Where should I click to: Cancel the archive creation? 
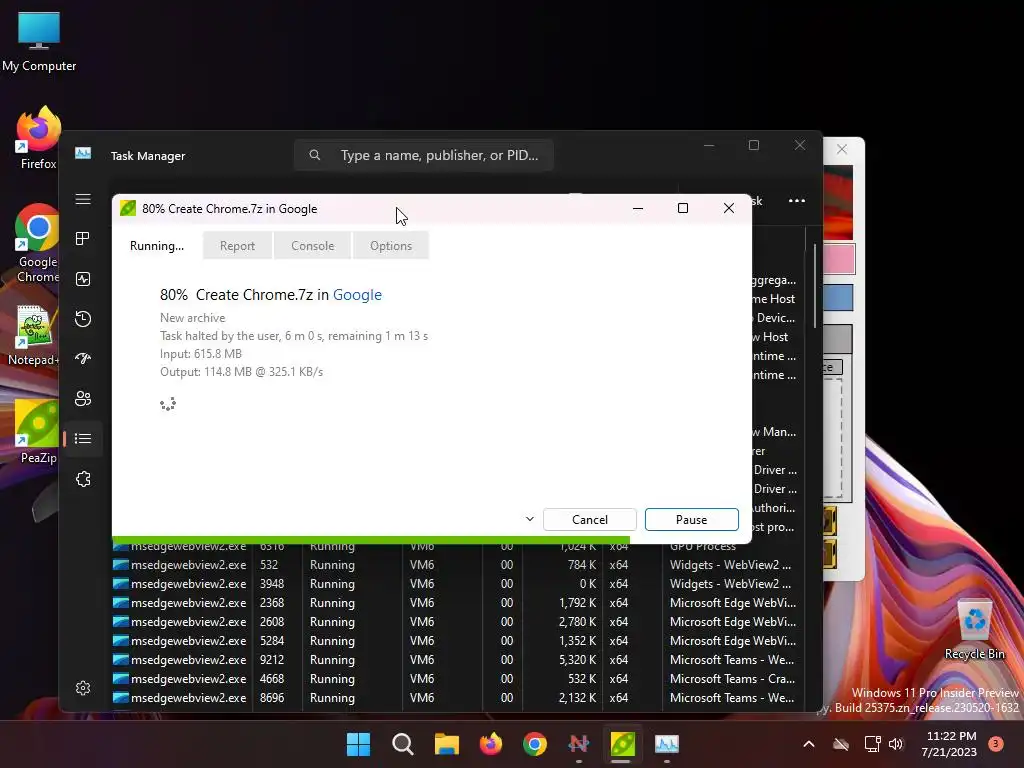coord(590,519)
